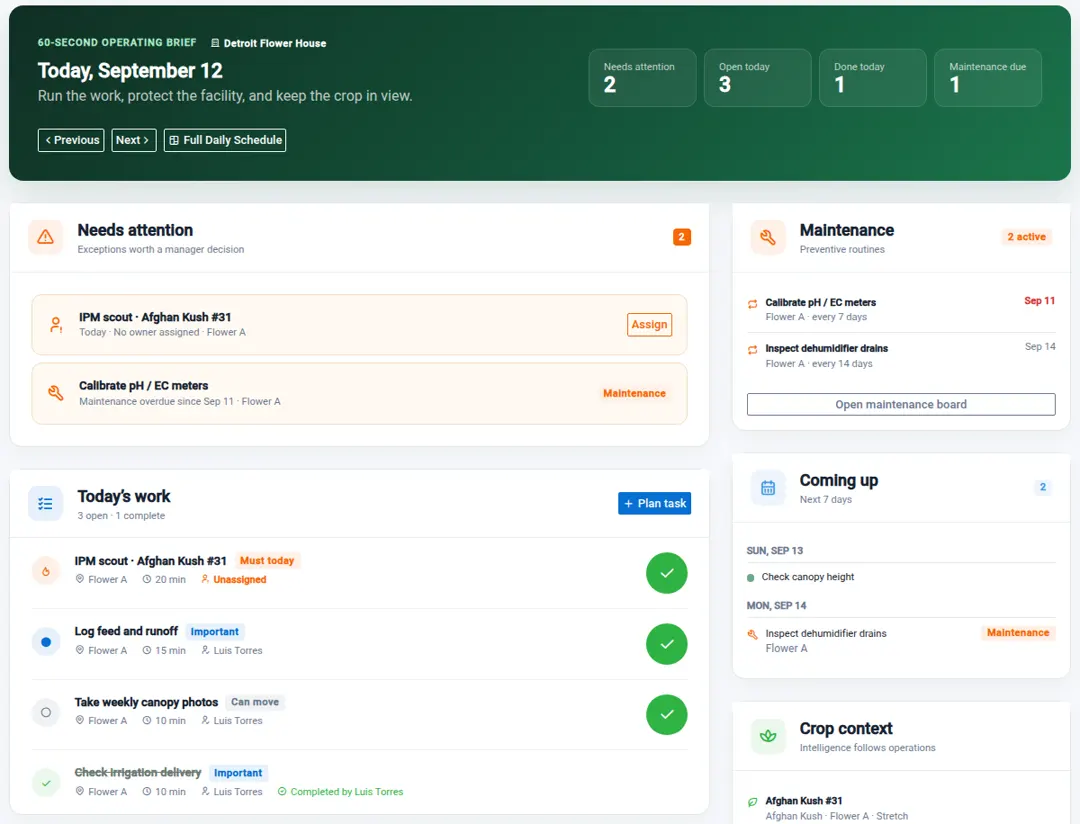Click the 'Today, September 12' heading
This screenshot has height=824, width=1080.
(x=130, y=71)
